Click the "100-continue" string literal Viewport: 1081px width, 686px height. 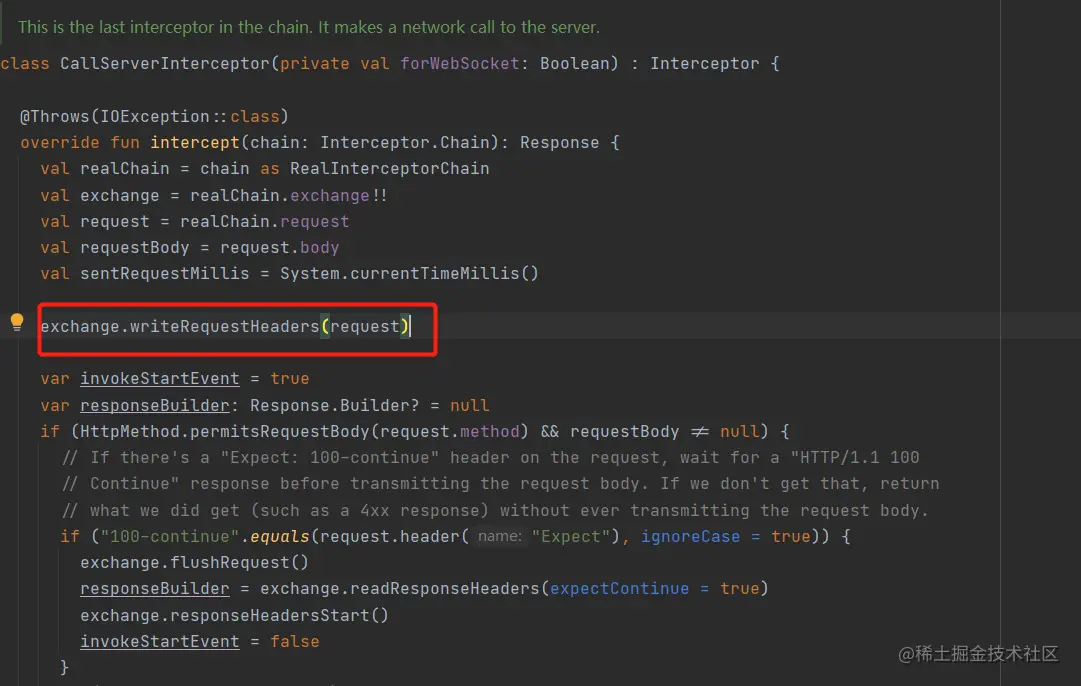(170, 536)
